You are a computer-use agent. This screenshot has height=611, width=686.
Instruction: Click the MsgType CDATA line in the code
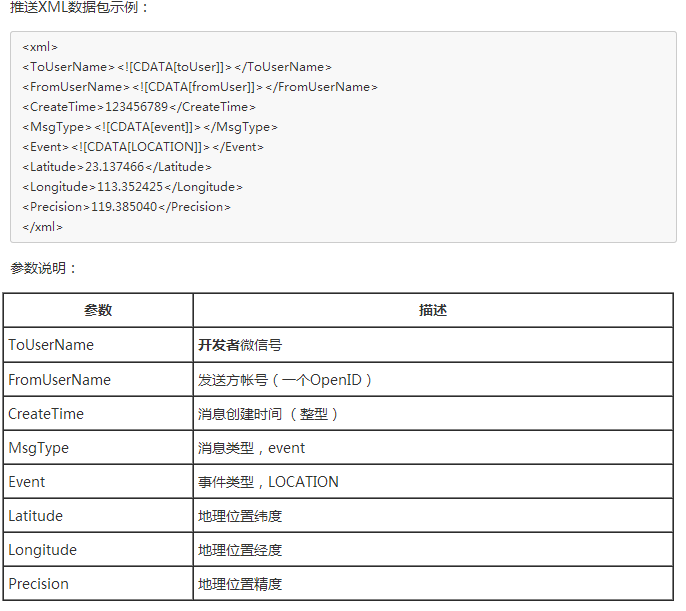[x=150, y=127]
